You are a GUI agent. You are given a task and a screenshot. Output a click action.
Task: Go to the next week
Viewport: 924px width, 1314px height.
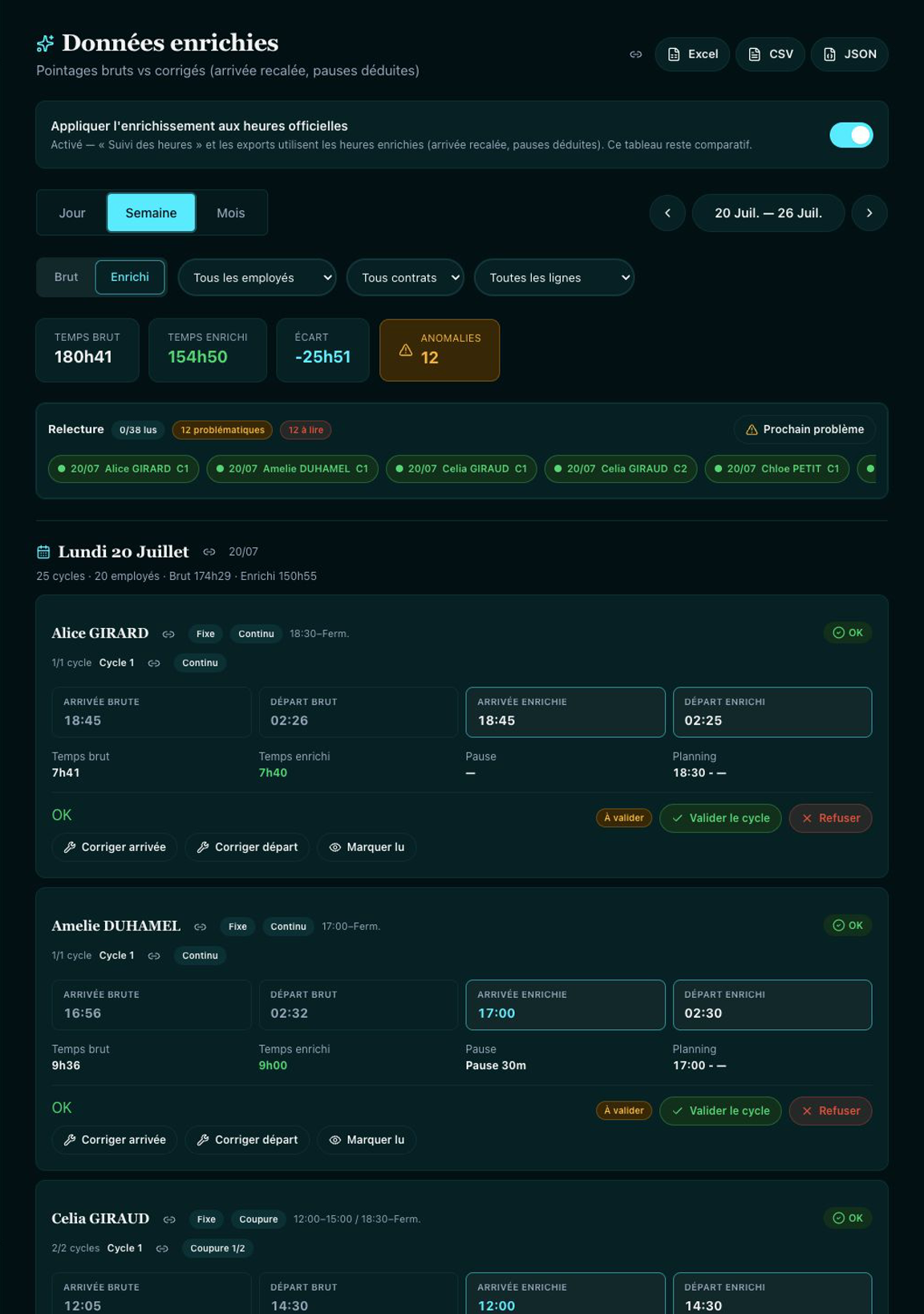[869, 213]
